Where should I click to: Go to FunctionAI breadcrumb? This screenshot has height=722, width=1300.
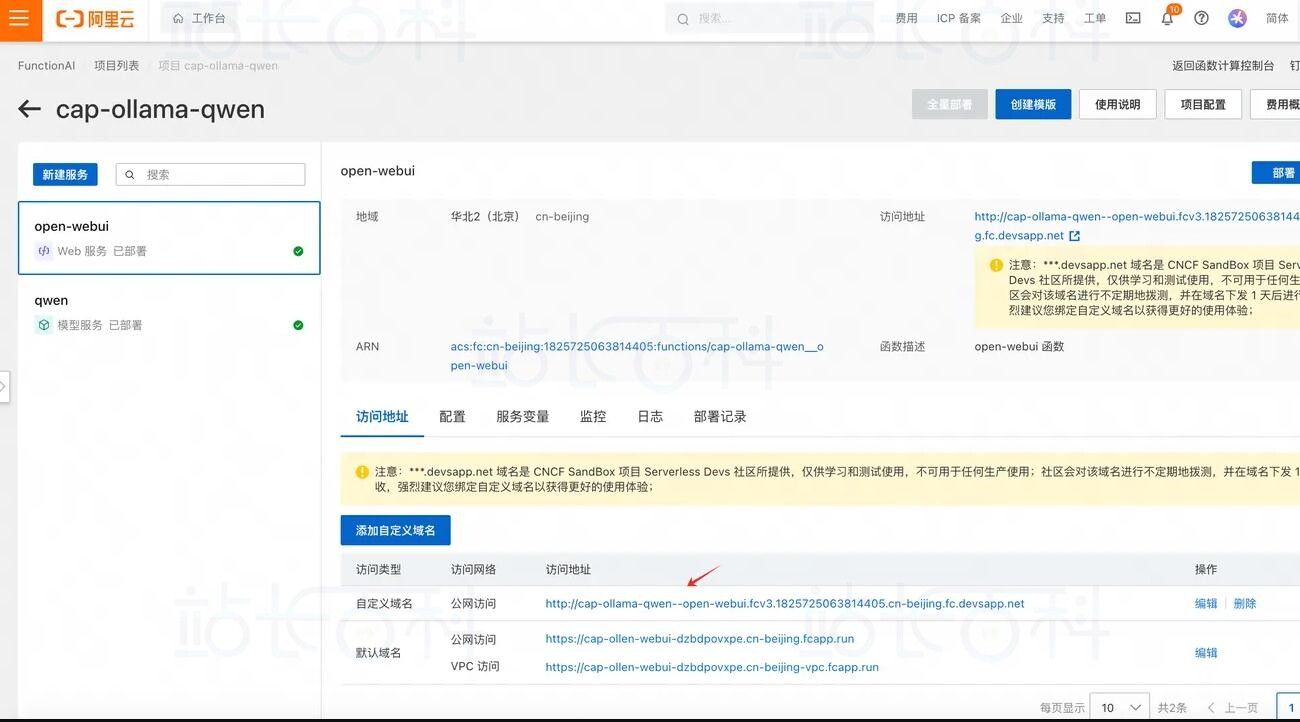46,66
